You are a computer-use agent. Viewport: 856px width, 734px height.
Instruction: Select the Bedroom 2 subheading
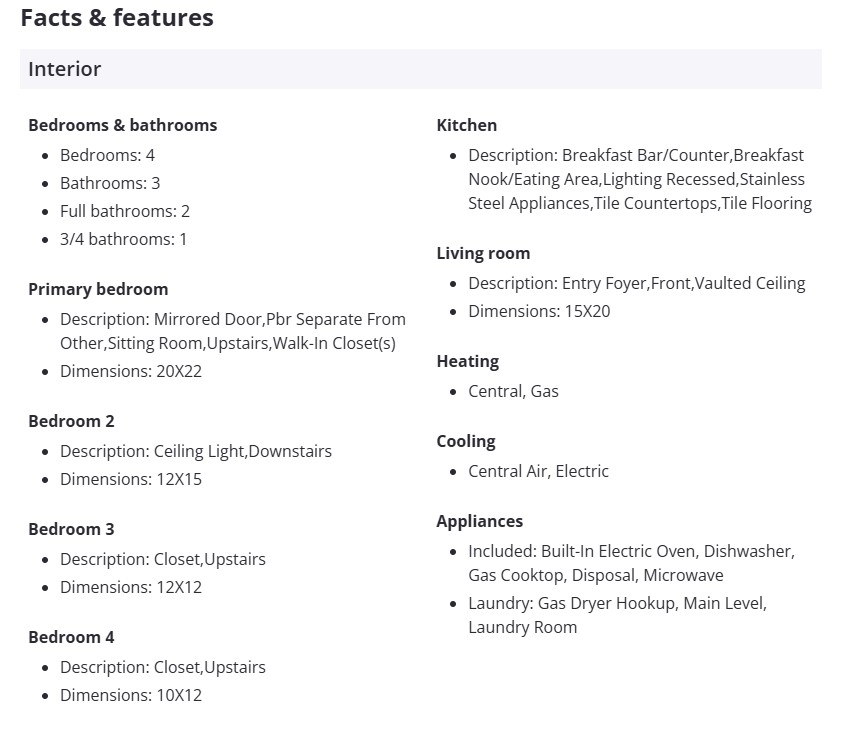pyautogui.click(x=71, y=421)
